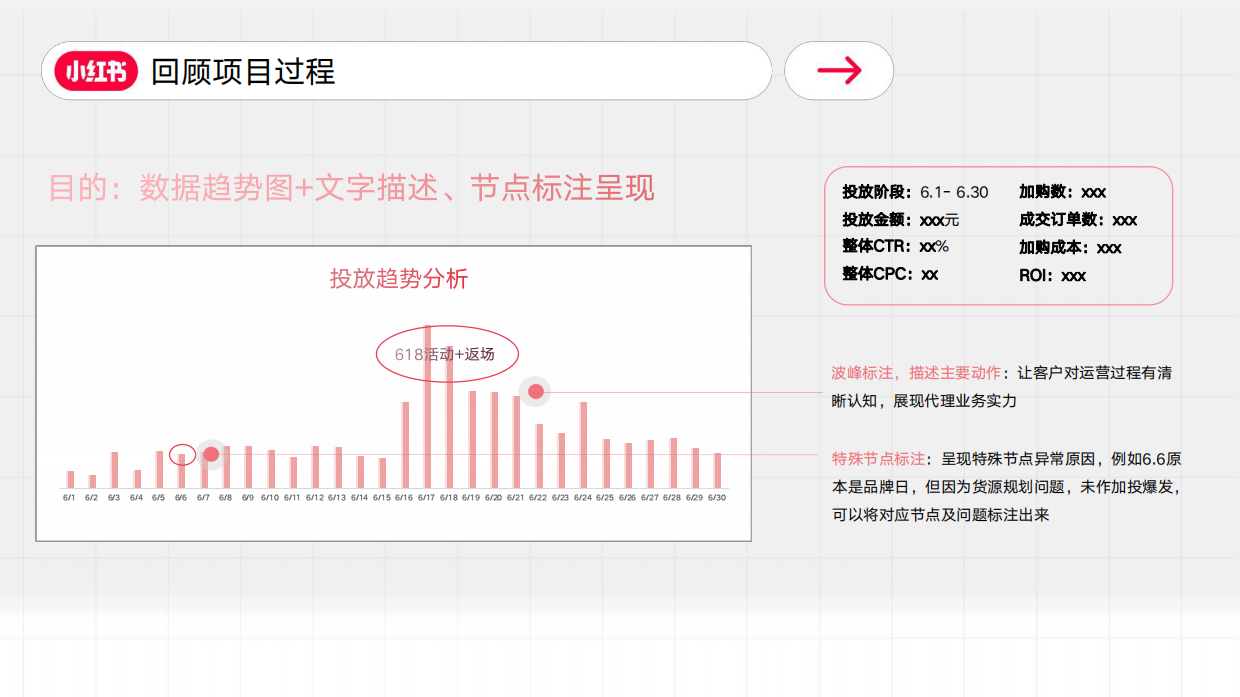The width and height of the screenshot is (1240, 697).
Task: Click the bar above the 6/16 label
Action: click(x=405, y=445)
